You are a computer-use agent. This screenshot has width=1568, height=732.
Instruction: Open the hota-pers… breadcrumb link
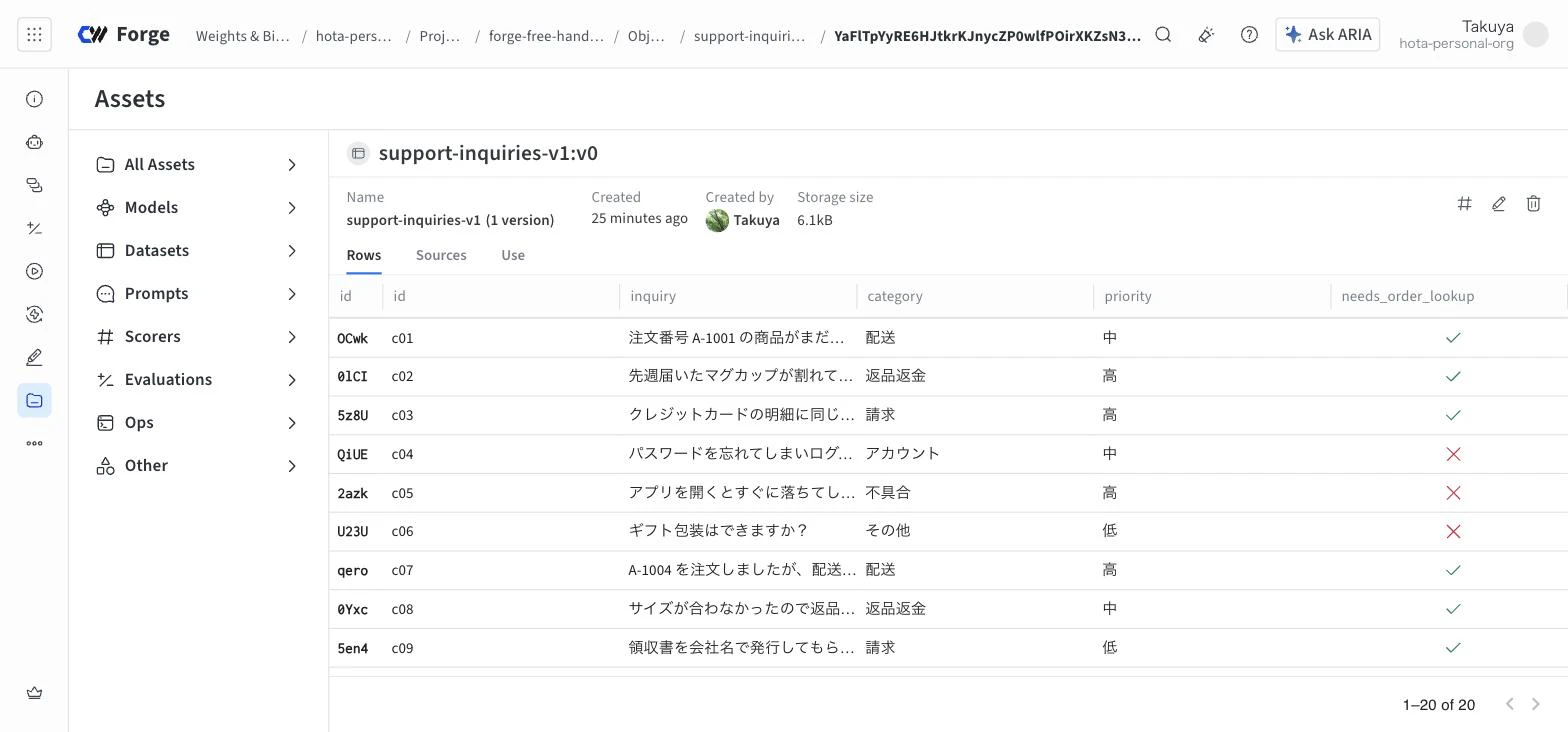354,36
